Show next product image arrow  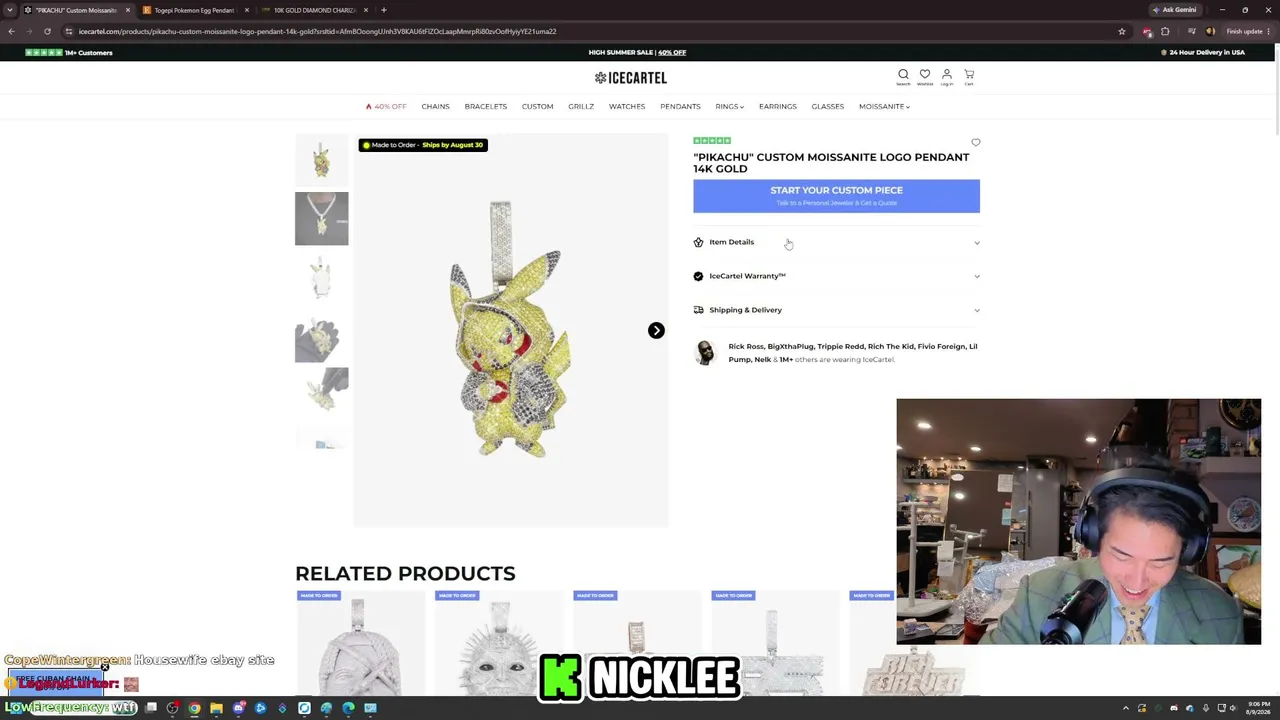(656, 330)
